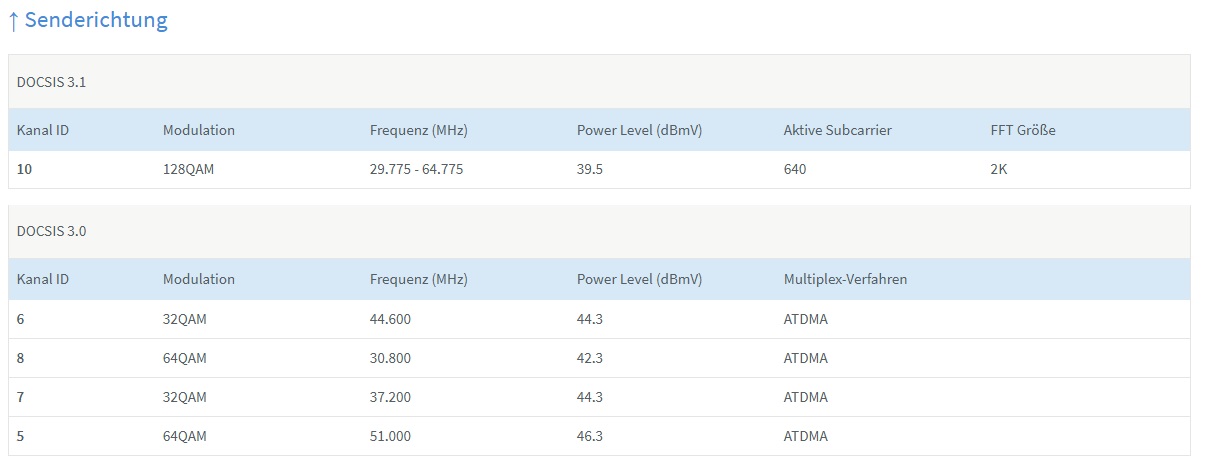Select the DOCSIS 3.1 section header

(x=51, y=82)
